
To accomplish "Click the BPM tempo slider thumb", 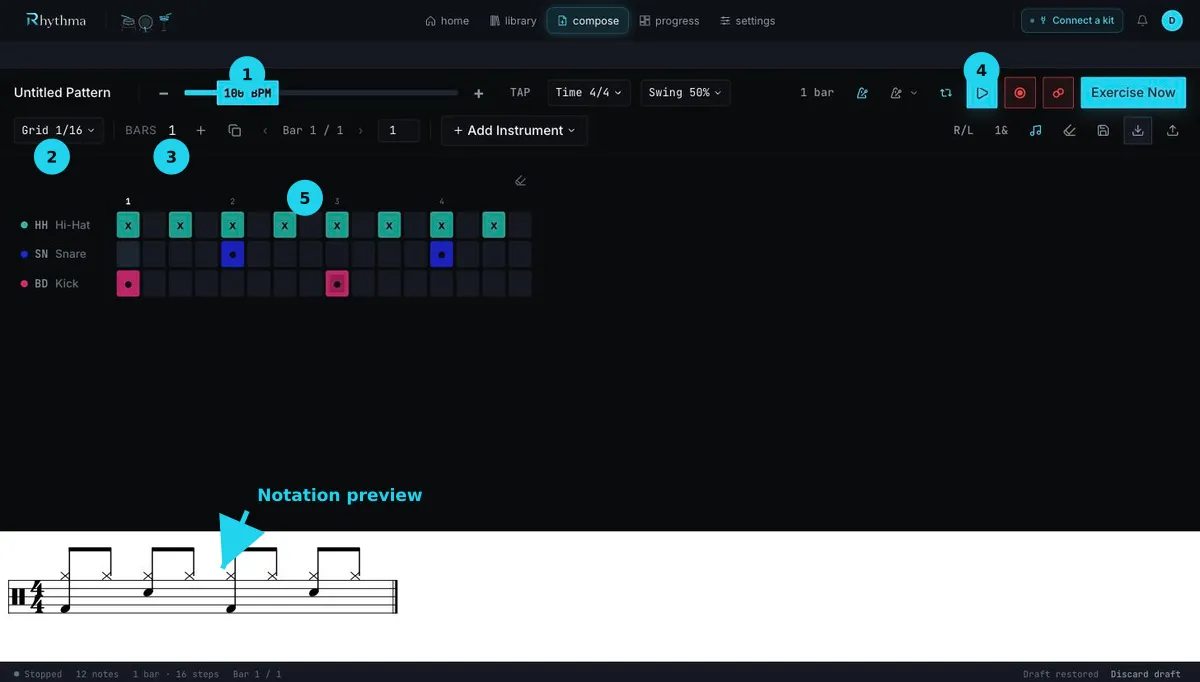I will click(247, 93).
